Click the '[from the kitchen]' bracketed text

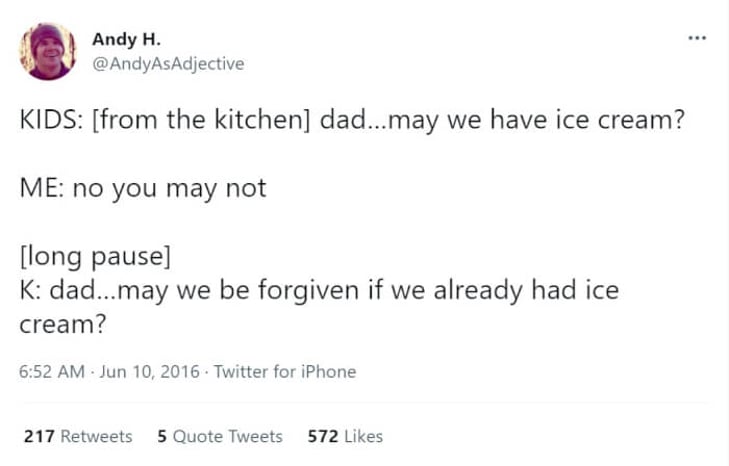201,120
